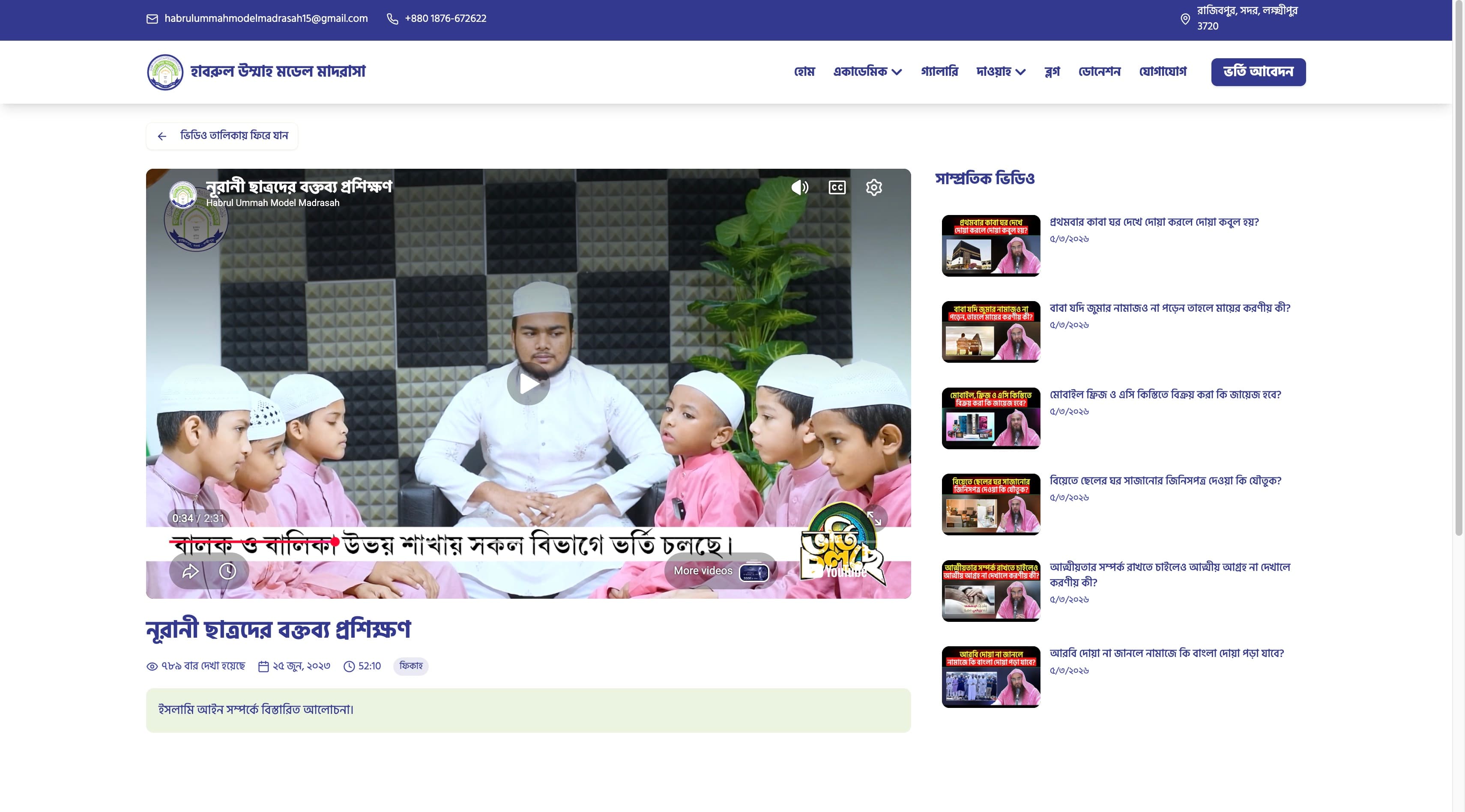Click the channel avatar in the video header

pyautogui.click(x=183, y=194)
